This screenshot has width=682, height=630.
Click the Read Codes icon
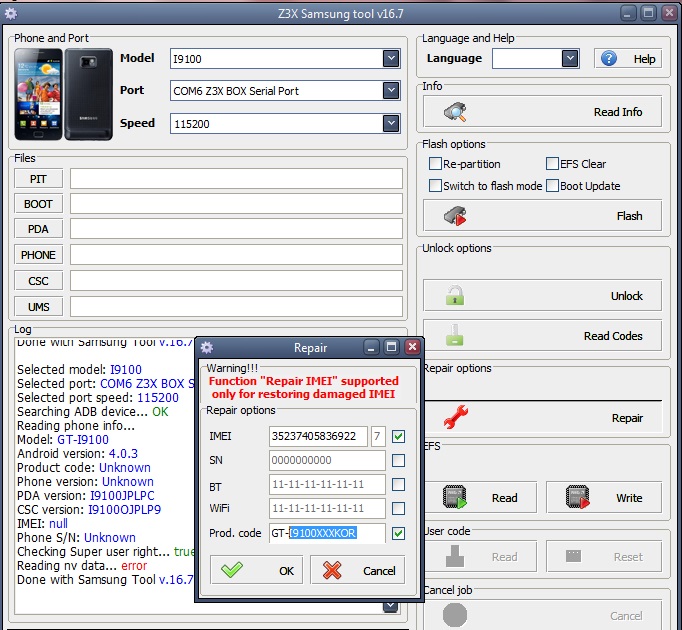(455, 335)
